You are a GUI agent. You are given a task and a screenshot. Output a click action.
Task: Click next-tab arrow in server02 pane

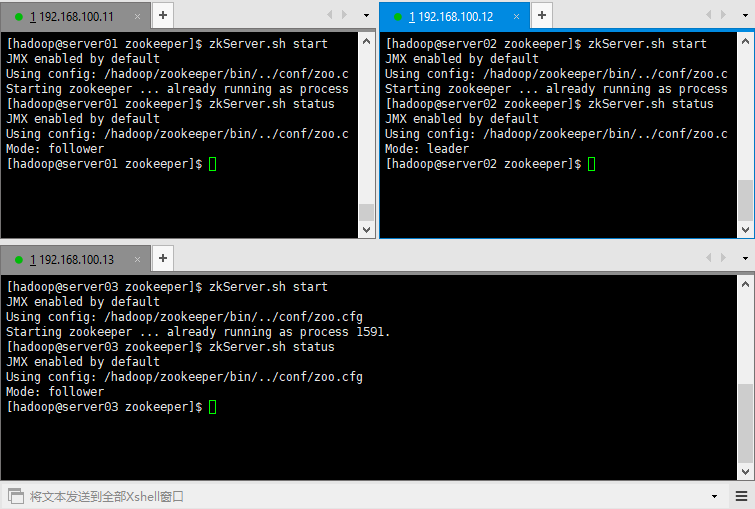[x=723, y=15]
